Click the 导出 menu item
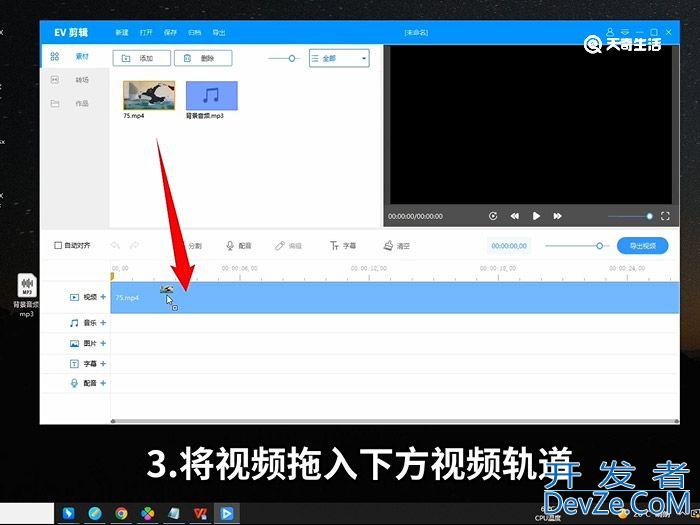The image size is (700, 525). [219, 33]
